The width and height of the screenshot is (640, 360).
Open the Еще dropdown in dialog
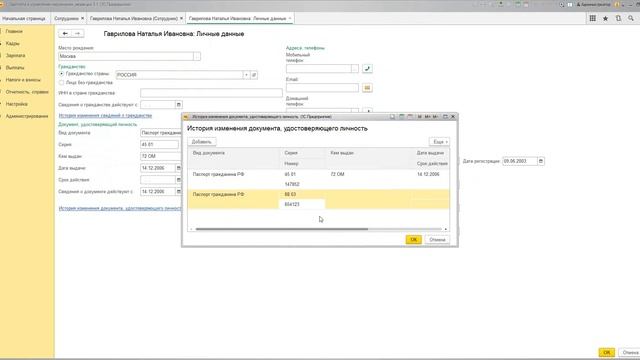pyautogui.click(x=439, y=142)
